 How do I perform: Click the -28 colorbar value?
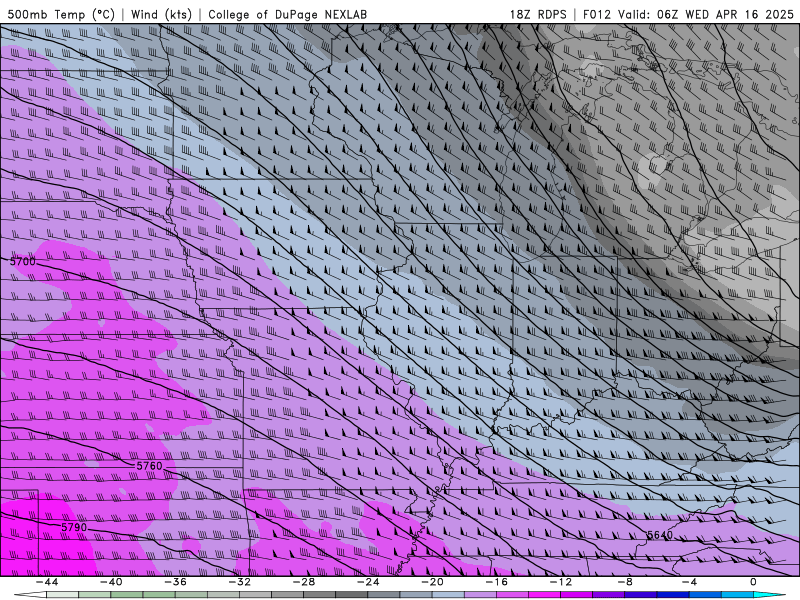[x=304, y=582]
